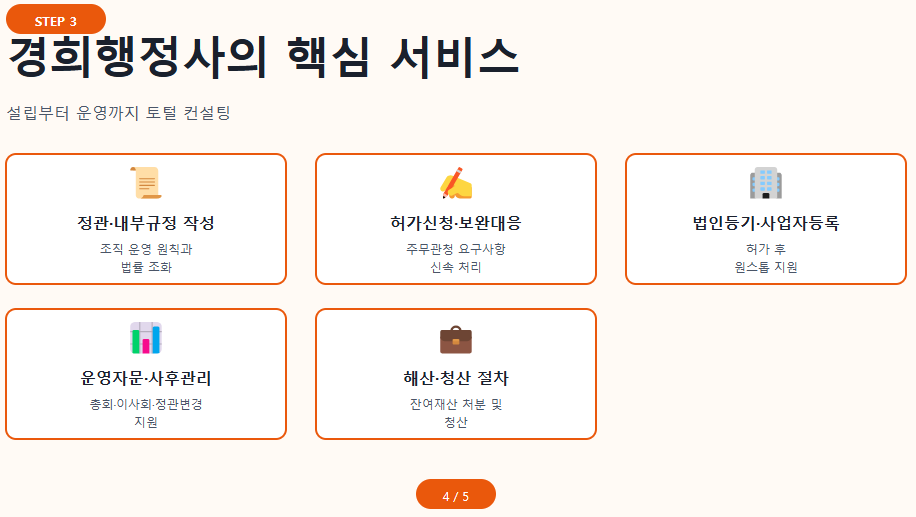This screenshot has width=916, height=517.
Task: Open the 정관·내부규정 작성 card title
Action: 146,222
